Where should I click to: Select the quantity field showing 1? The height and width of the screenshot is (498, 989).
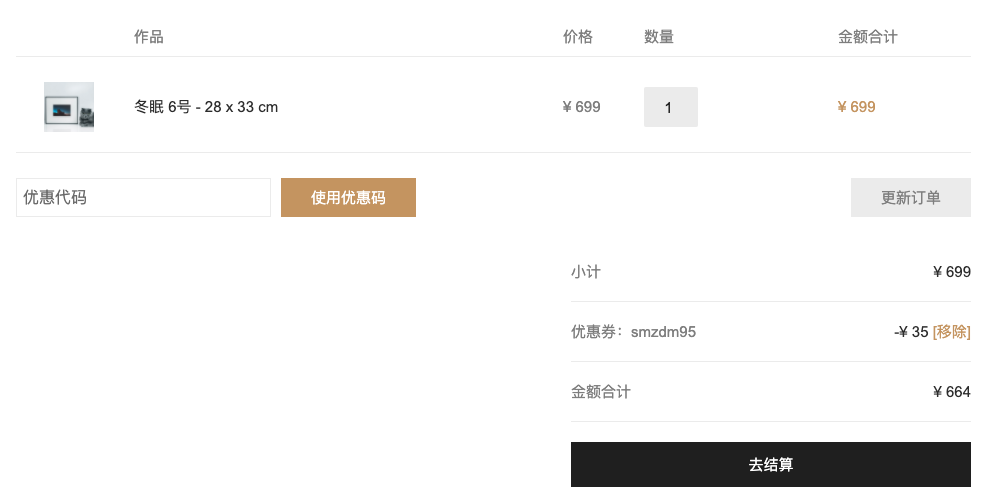point(670,107)
